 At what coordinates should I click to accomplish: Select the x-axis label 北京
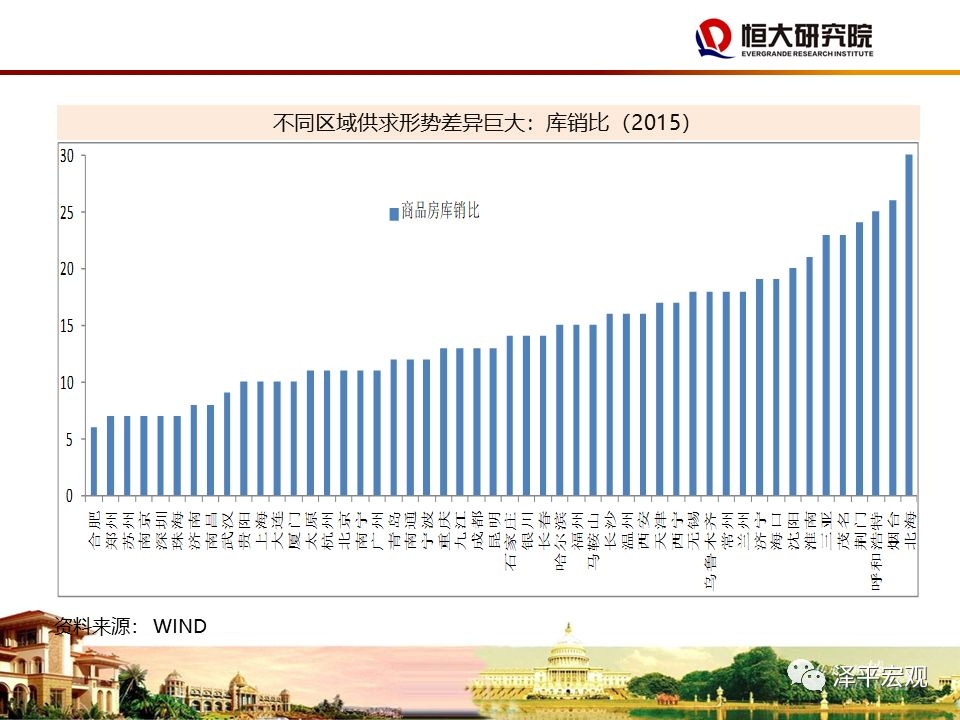point(344,532)
